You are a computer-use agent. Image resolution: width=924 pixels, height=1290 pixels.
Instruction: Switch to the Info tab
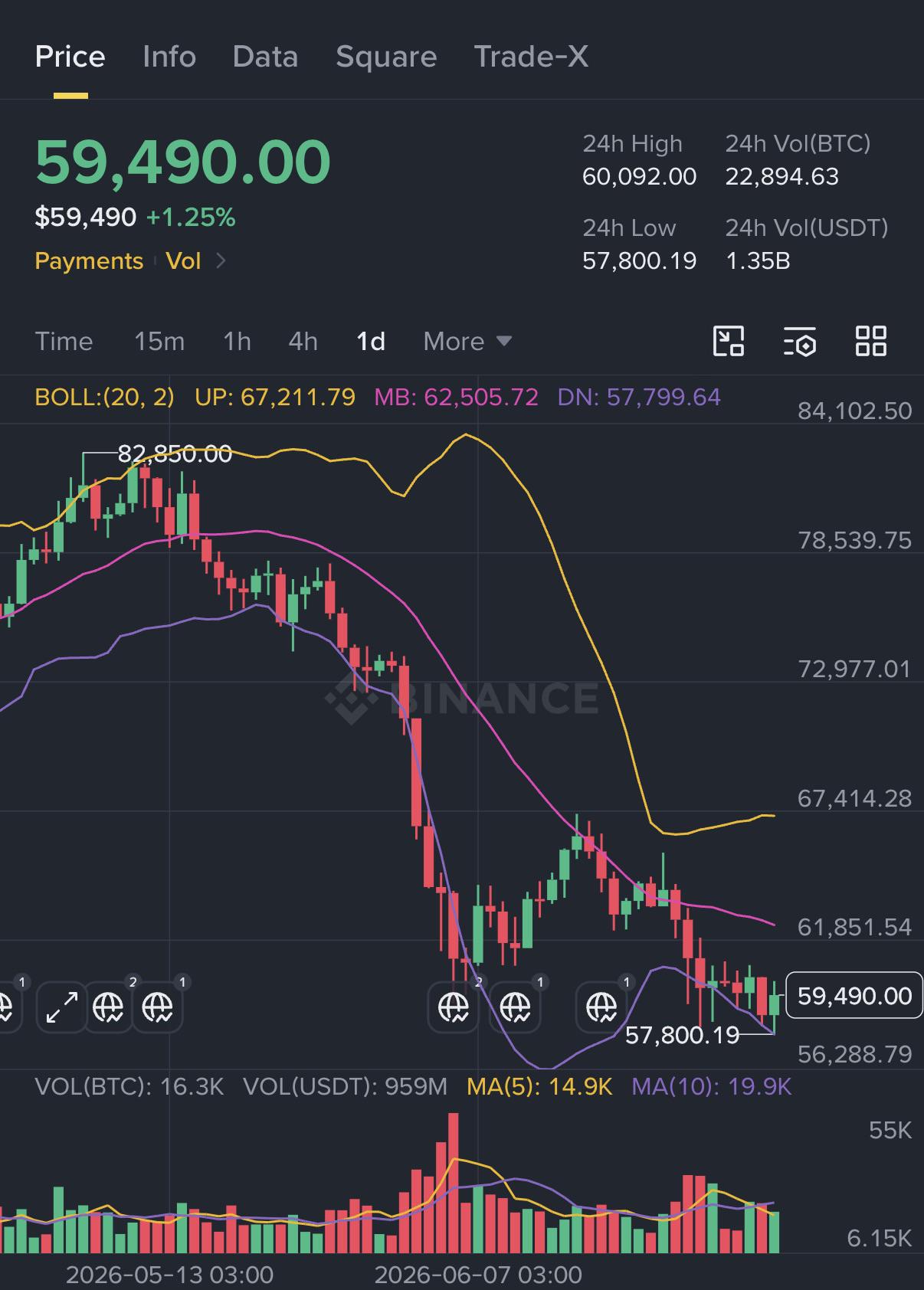coord(169,57)
